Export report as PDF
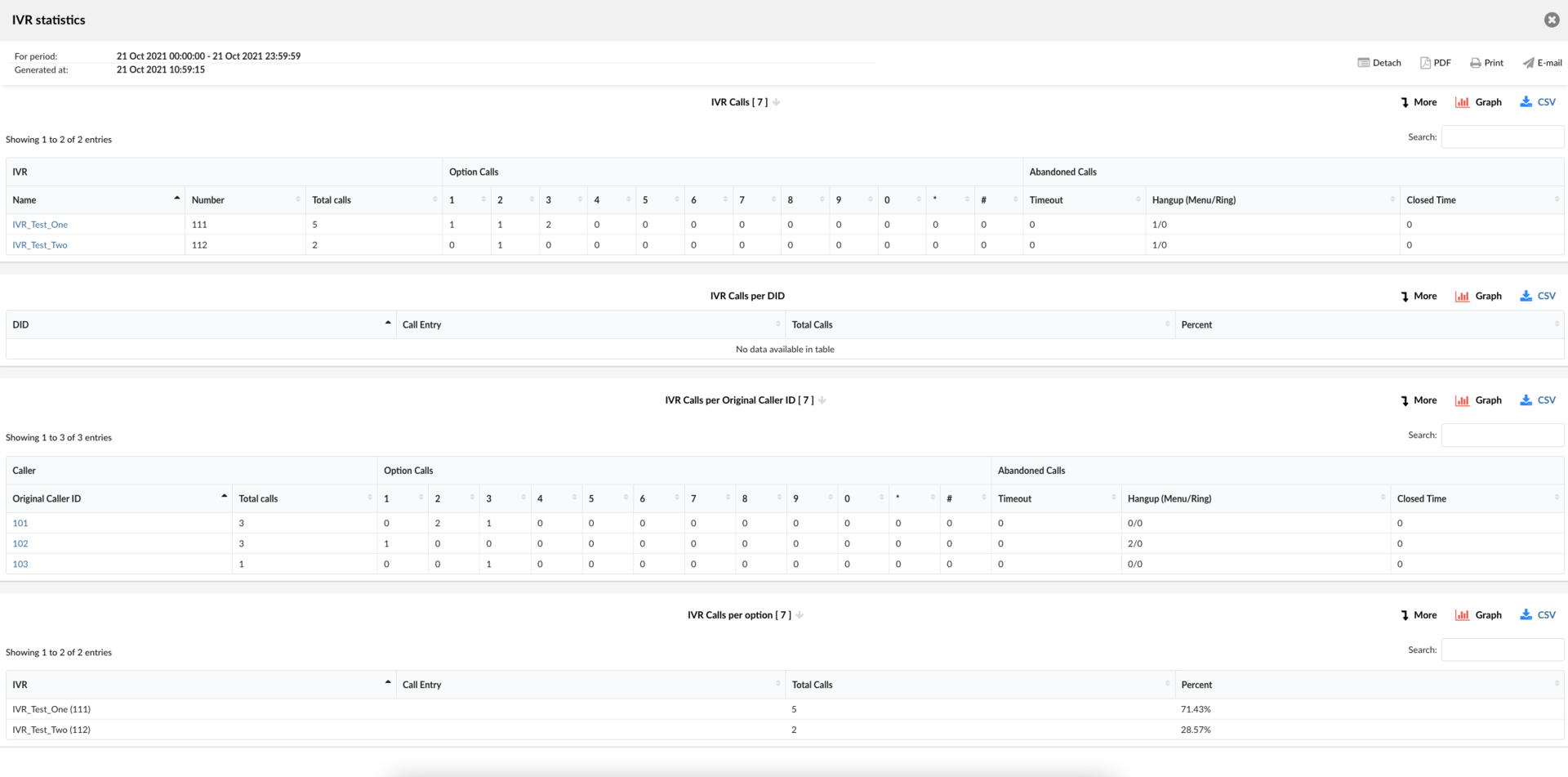Screen dimensions: 1568x777 [x=1436, y=63]
